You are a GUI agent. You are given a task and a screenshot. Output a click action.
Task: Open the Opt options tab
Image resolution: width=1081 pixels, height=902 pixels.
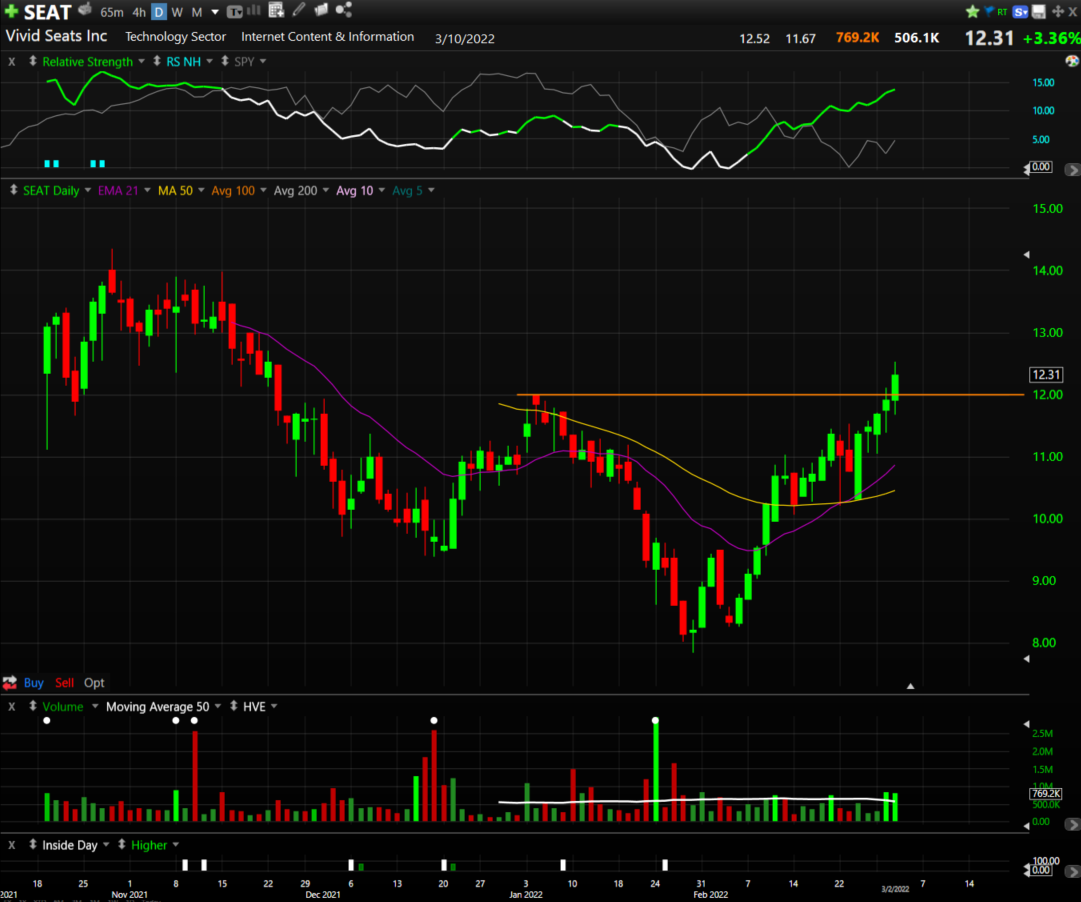94,683
